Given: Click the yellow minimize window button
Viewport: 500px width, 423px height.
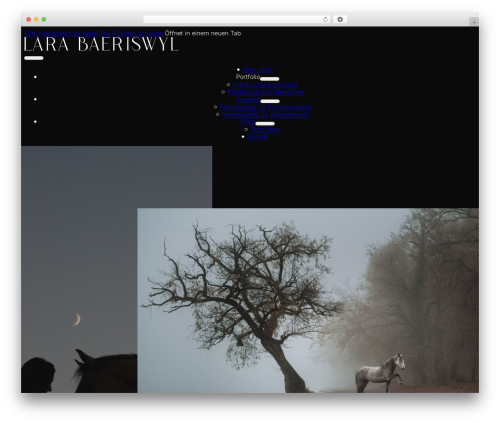Looking at the screenshot, I should click(36, 19).
